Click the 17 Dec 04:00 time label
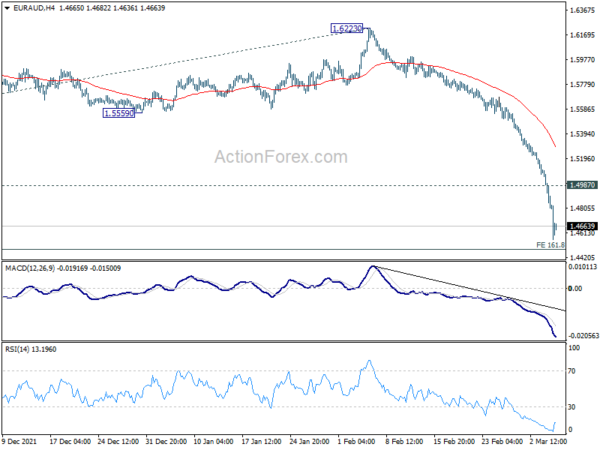The width and height of the screenshot is (600, 450). pos(70,441)
